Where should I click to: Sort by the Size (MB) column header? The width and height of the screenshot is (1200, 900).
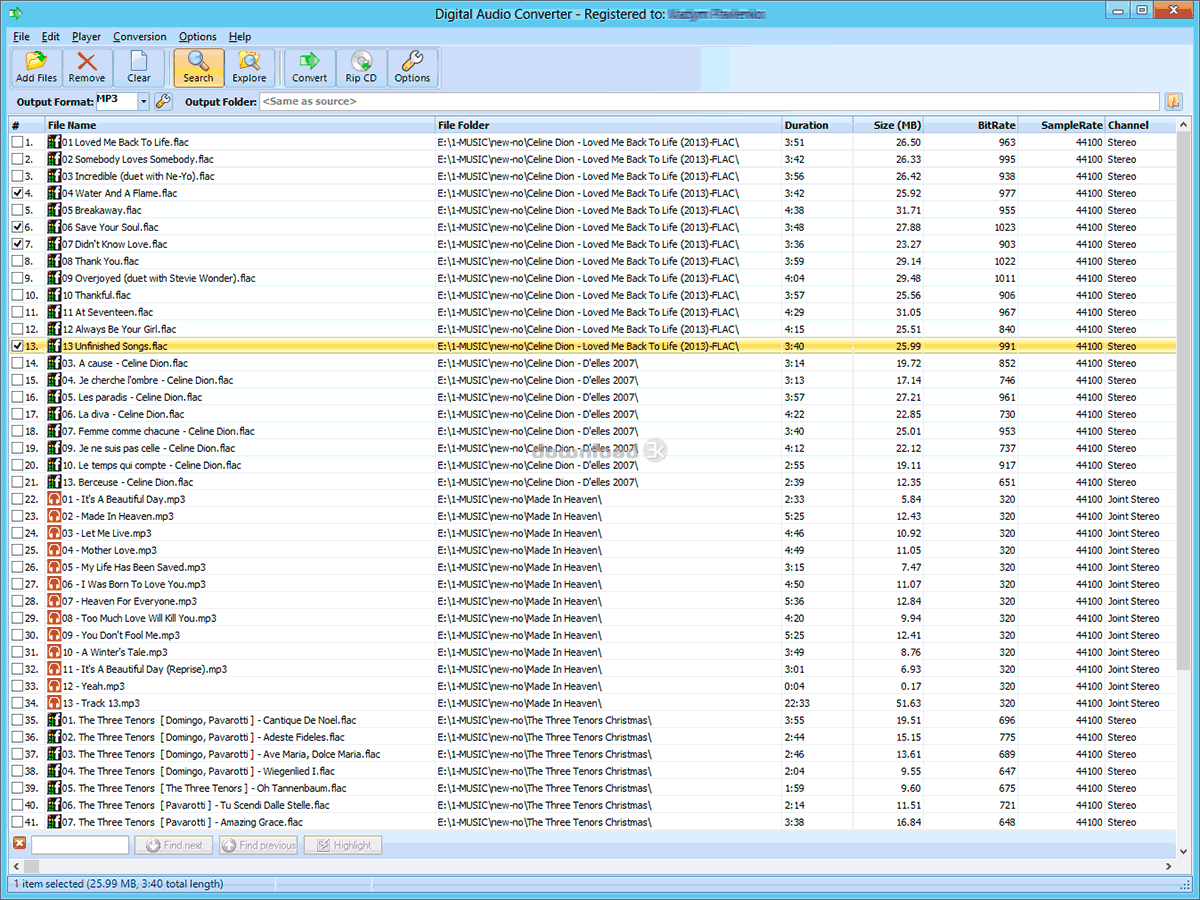(888, 125)
